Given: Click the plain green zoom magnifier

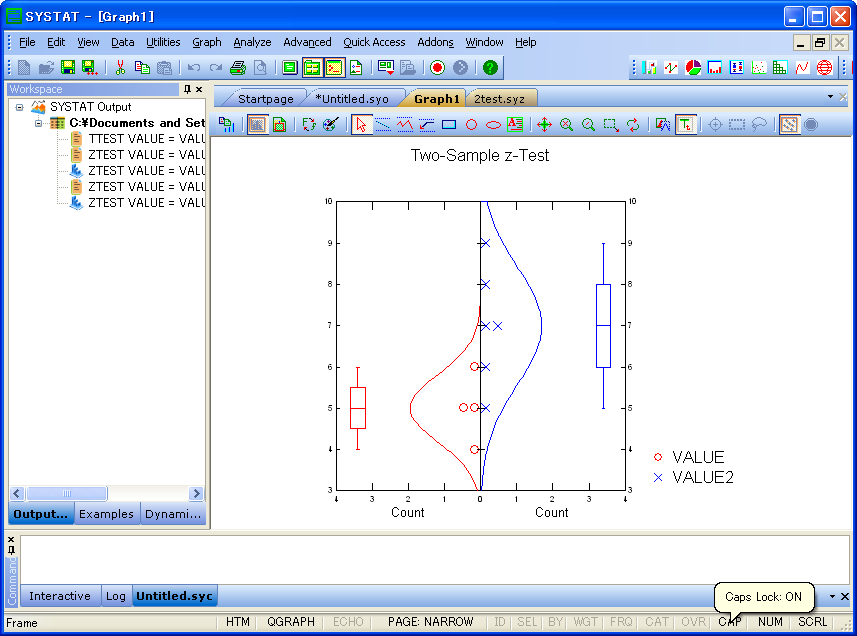Looking at the screenshot, I should 588,125.
